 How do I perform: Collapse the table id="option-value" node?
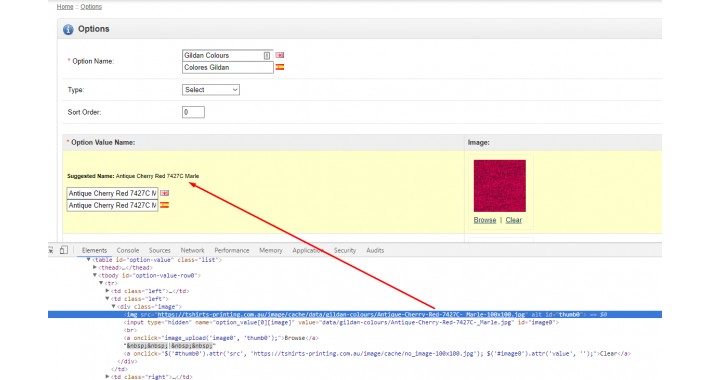click(88, 260)
